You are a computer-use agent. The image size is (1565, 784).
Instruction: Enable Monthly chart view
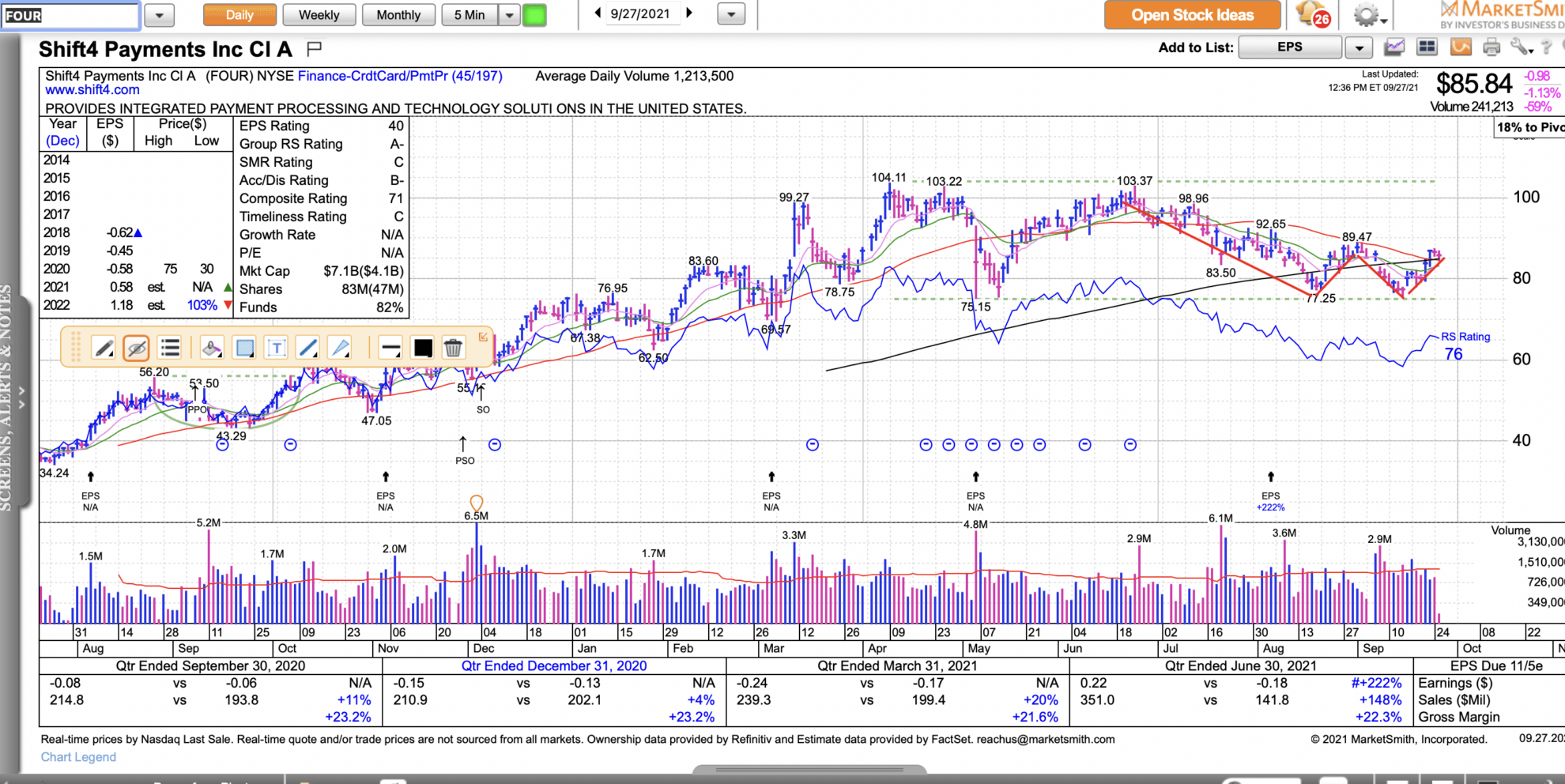(x=398, y=14)
